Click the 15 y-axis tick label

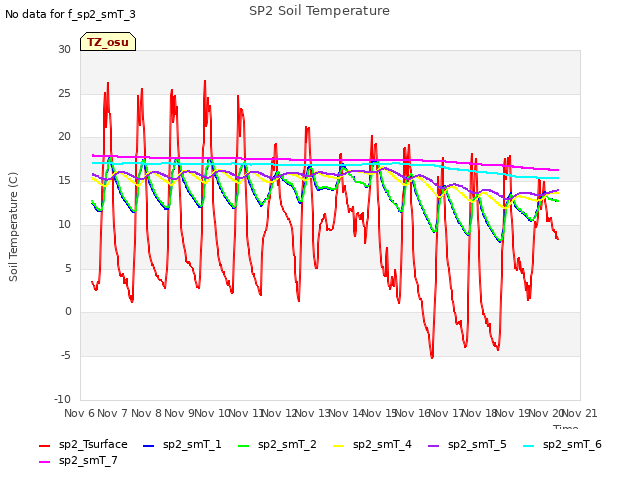point(64,180)
